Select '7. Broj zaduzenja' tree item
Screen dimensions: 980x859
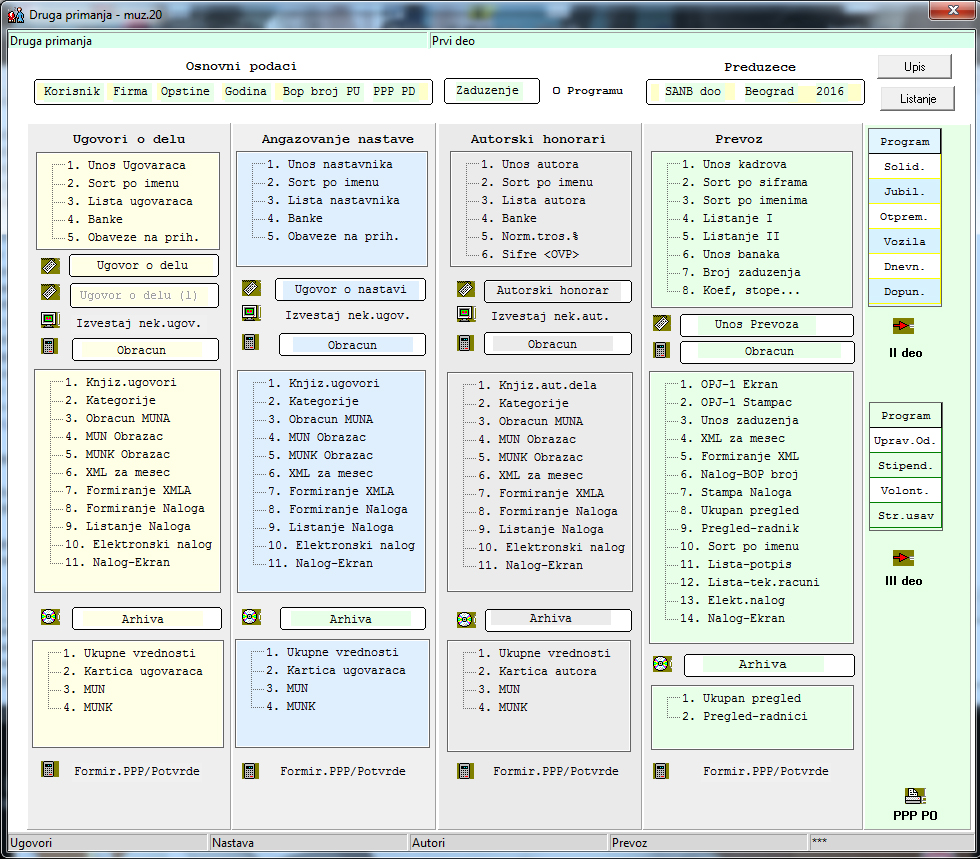click(741, 273)
